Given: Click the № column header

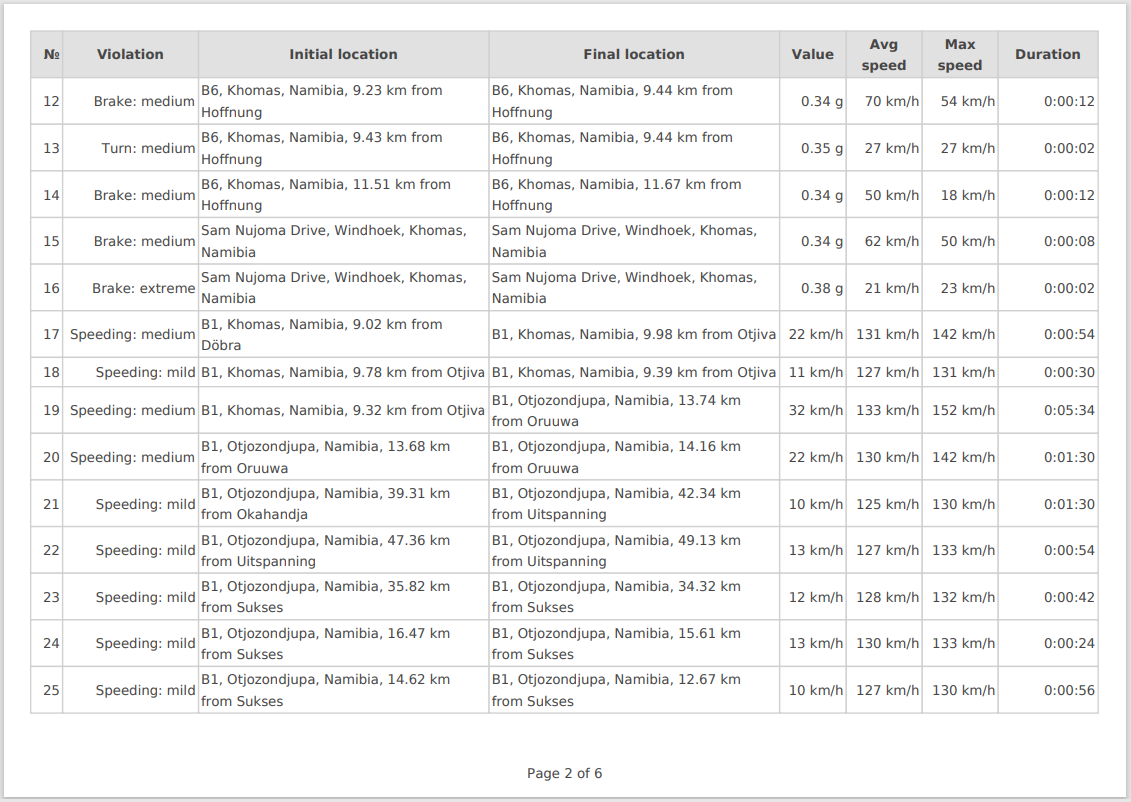Looking at the screenshot, I should click(52, 55).
